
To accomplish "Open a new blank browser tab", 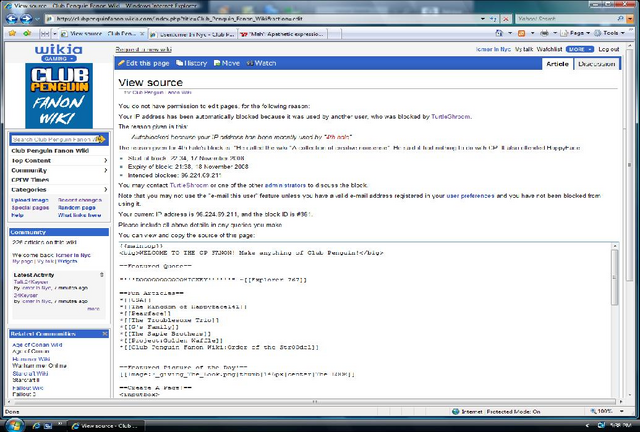I will [x=334, y=34].
